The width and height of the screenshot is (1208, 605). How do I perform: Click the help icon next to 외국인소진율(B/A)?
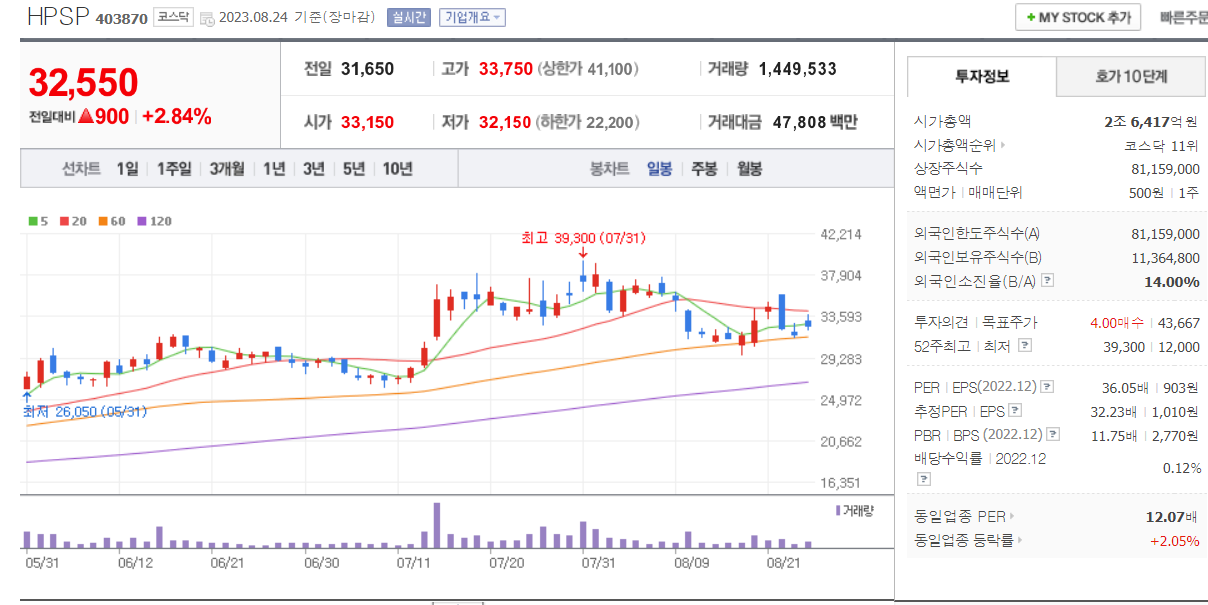coord(1047,282)
